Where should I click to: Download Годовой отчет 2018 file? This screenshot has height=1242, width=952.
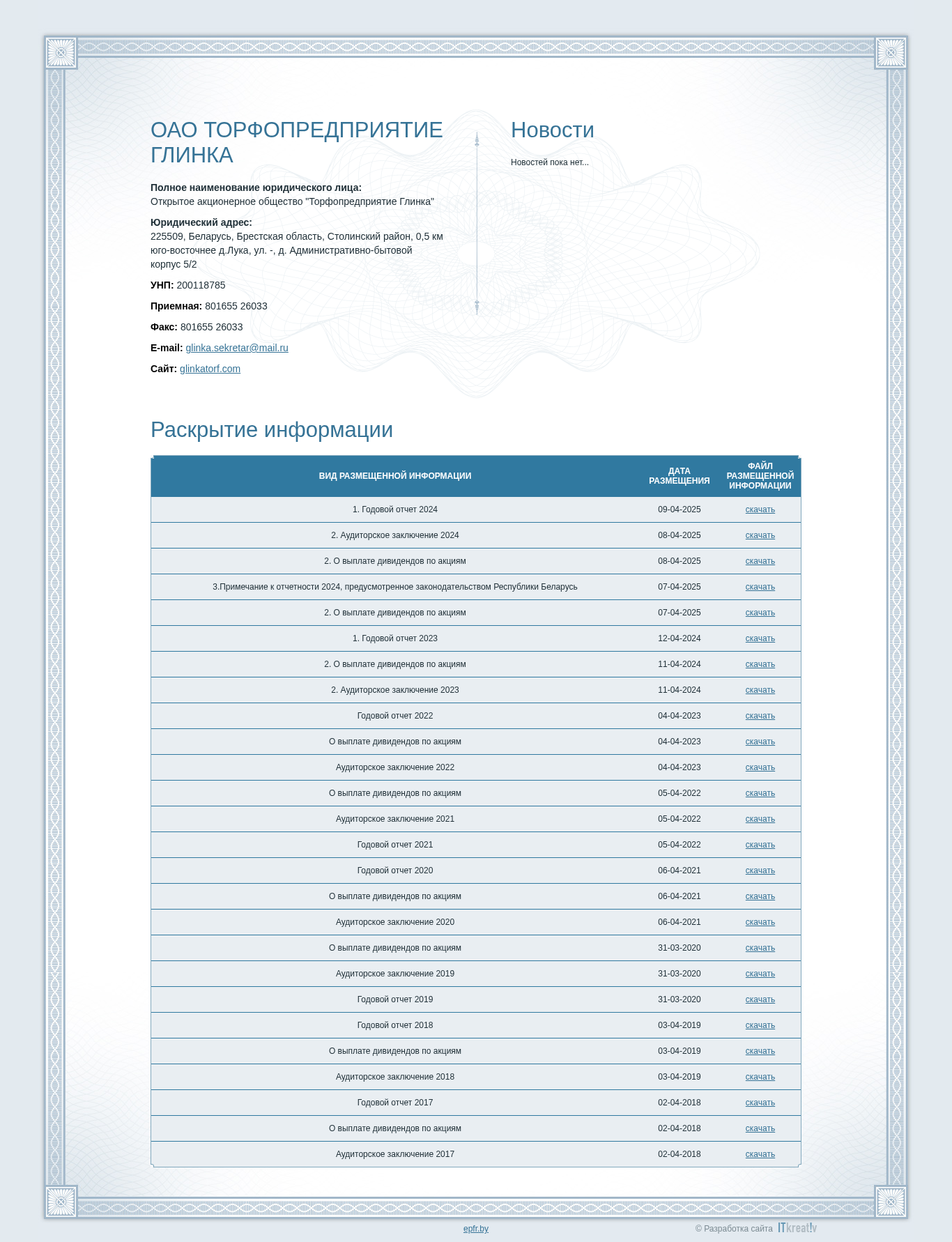pyautogui.click(x=760, y=1025)
